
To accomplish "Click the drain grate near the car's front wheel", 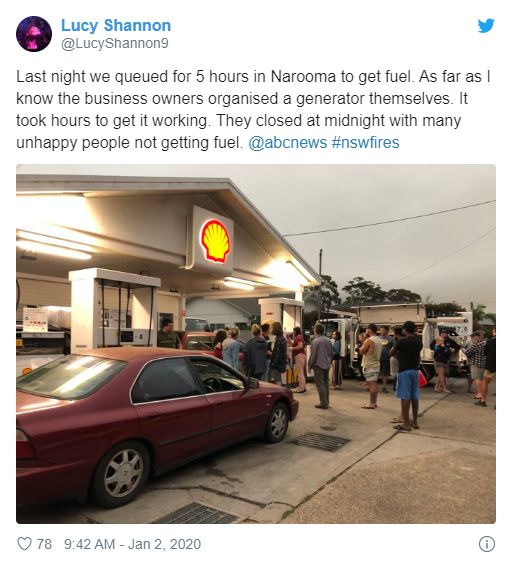I will (320, 442).
